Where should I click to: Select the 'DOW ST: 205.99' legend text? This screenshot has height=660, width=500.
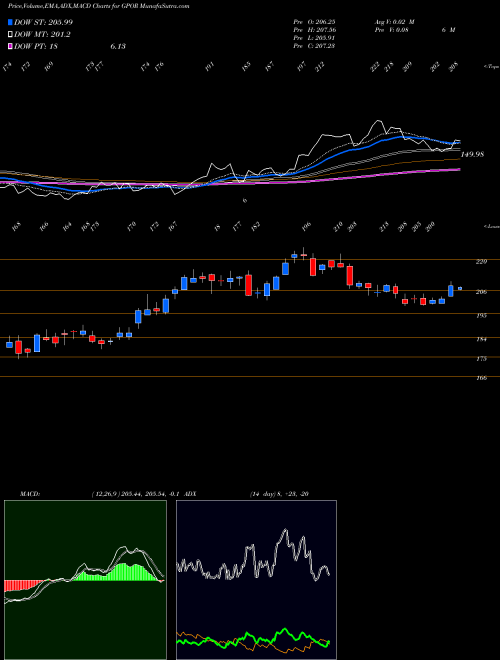tap(44, 22)
